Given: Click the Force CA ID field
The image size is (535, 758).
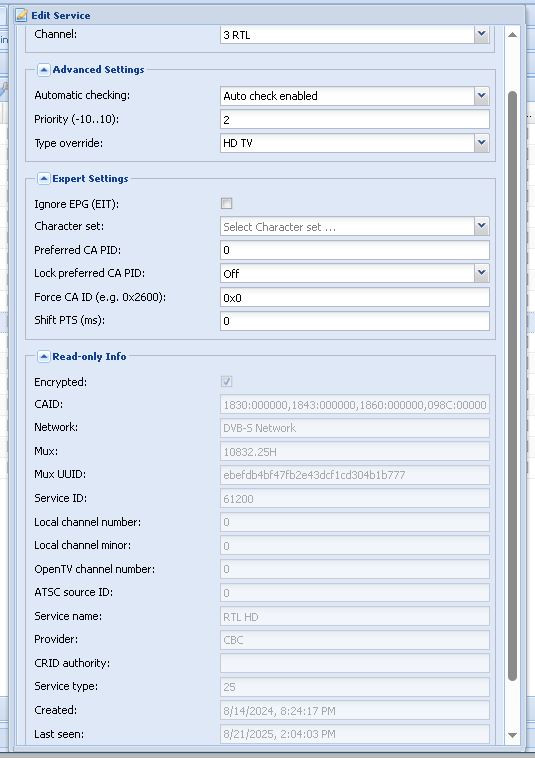Looking at the screenshot, I should coord(355,297).
